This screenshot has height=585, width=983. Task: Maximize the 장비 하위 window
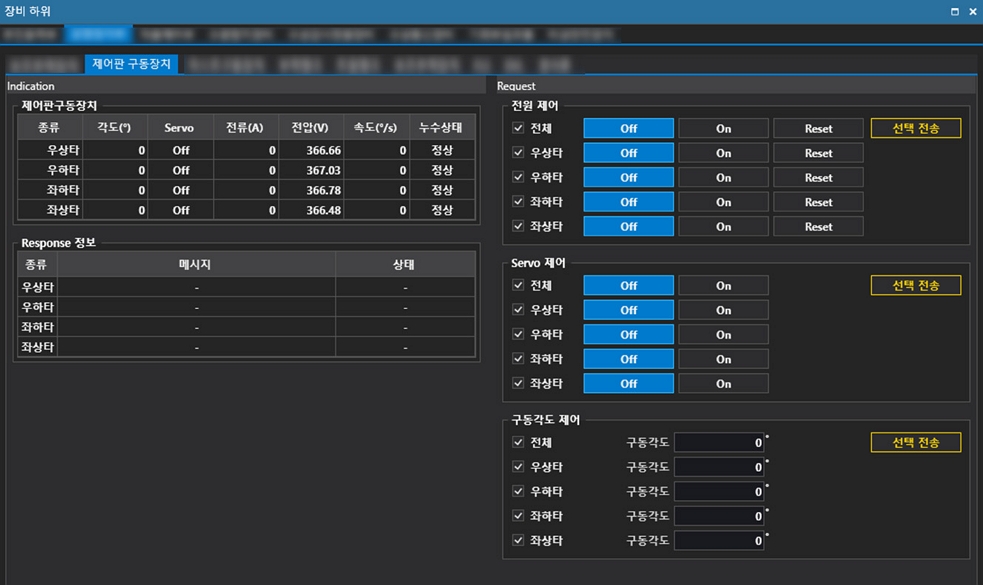click(x=954, y=11)
